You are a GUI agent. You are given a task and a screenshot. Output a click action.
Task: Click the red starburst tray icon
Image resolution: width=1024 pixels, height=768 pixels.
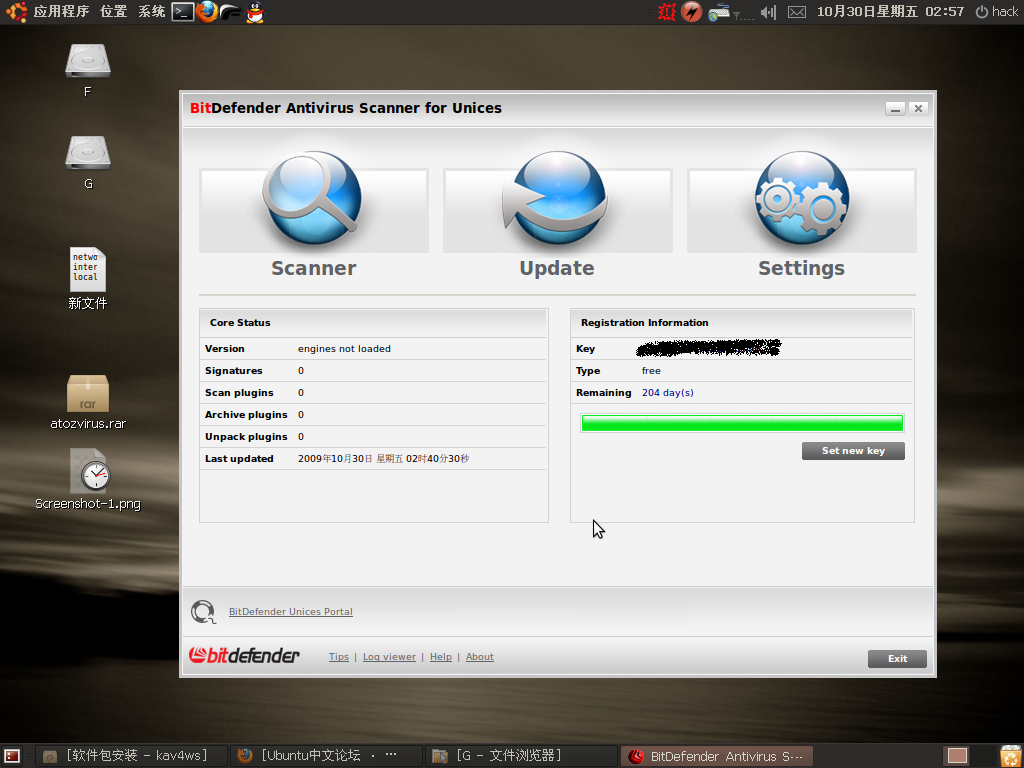[667, 12]
